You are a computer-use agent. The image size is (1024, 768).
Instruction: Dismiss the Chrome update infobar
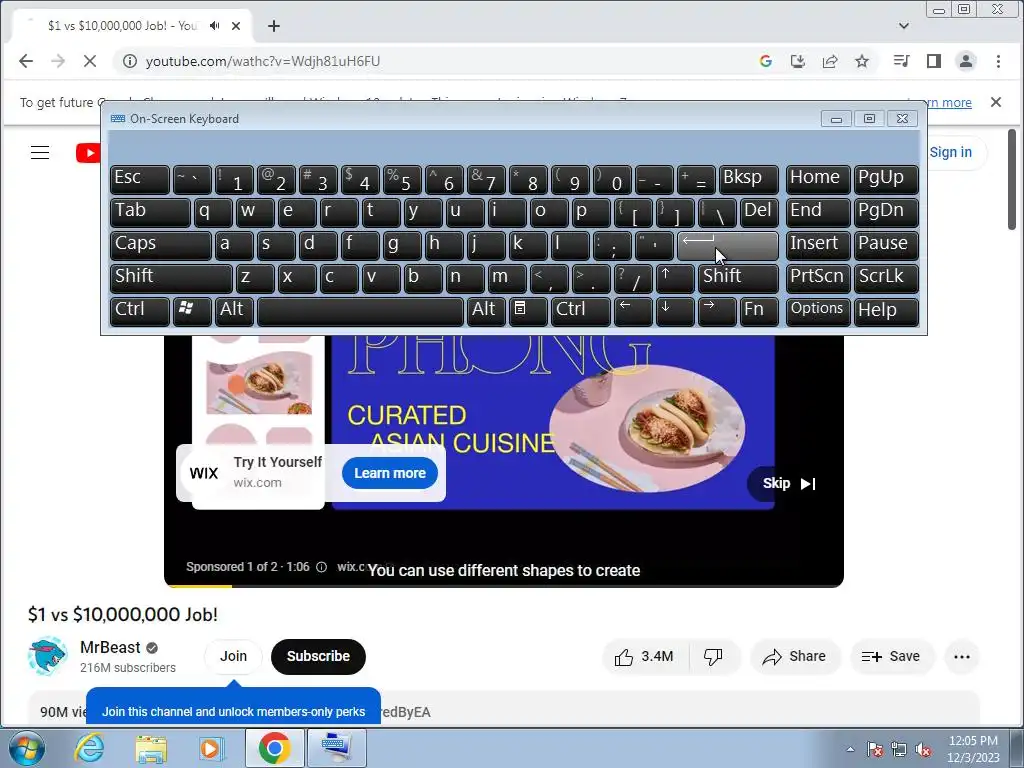click(x=995, y=102)
